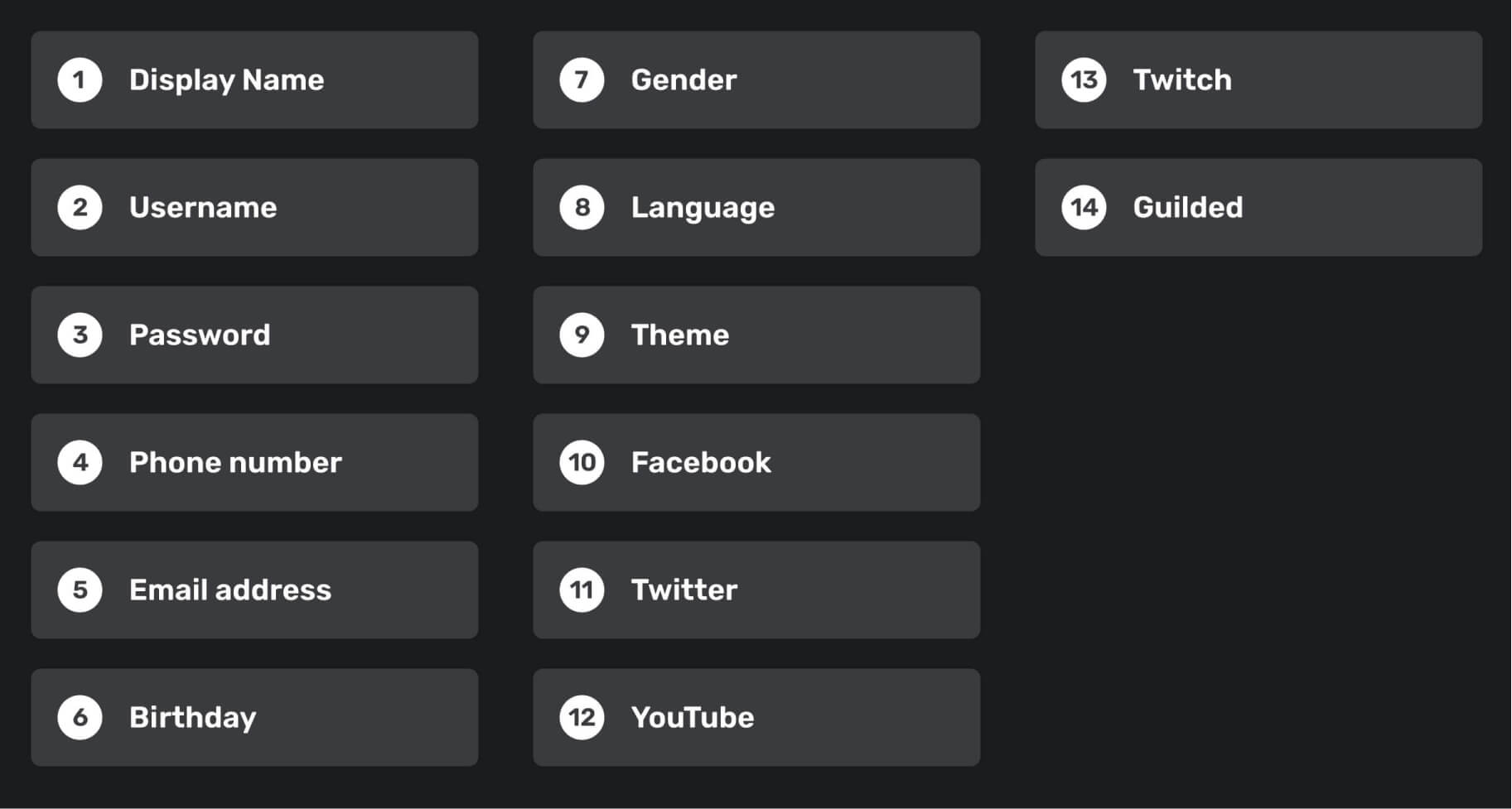The width and height of the screenshot is (1512, 809).
Task: Pick the YouTube card
Action: point(756,718)
